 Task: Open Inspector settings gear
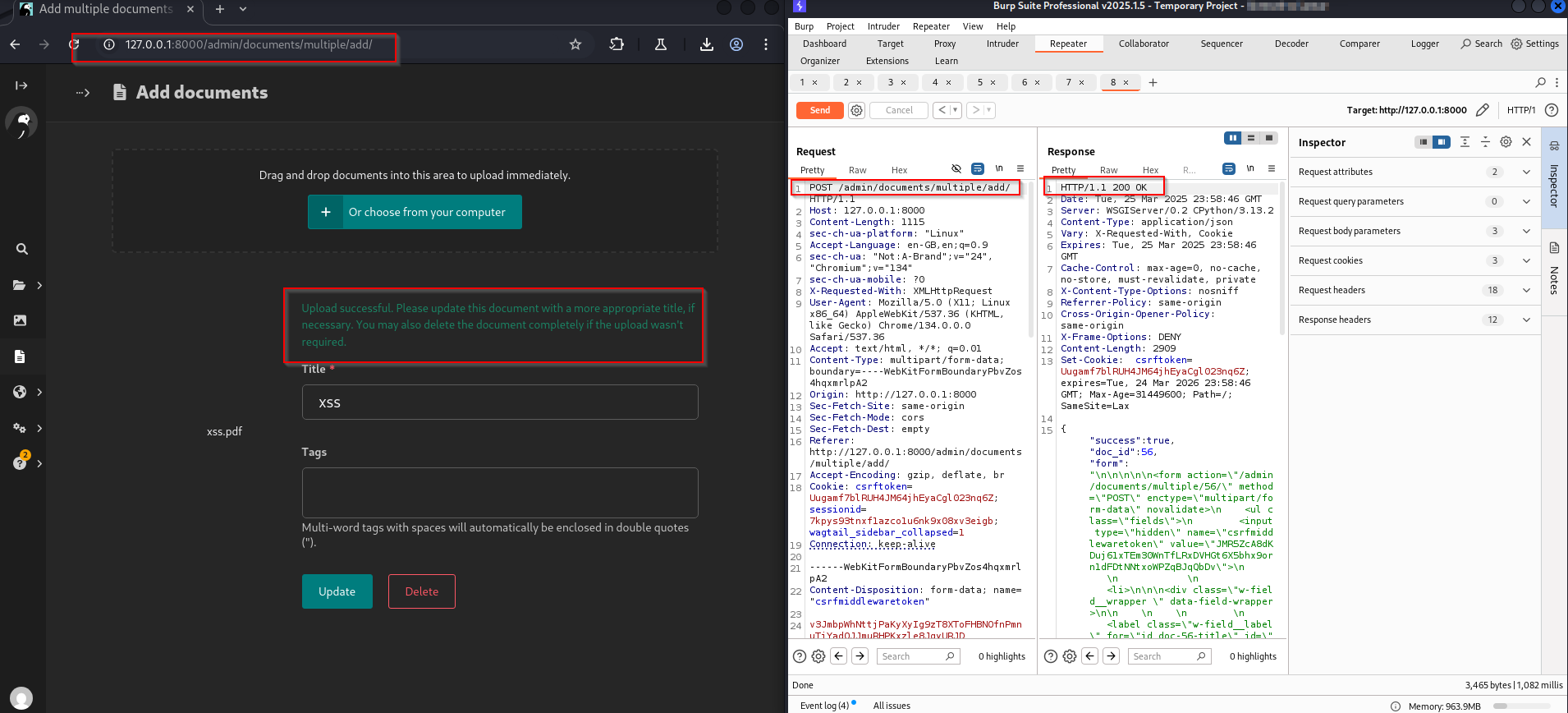tap(1506, 142)
